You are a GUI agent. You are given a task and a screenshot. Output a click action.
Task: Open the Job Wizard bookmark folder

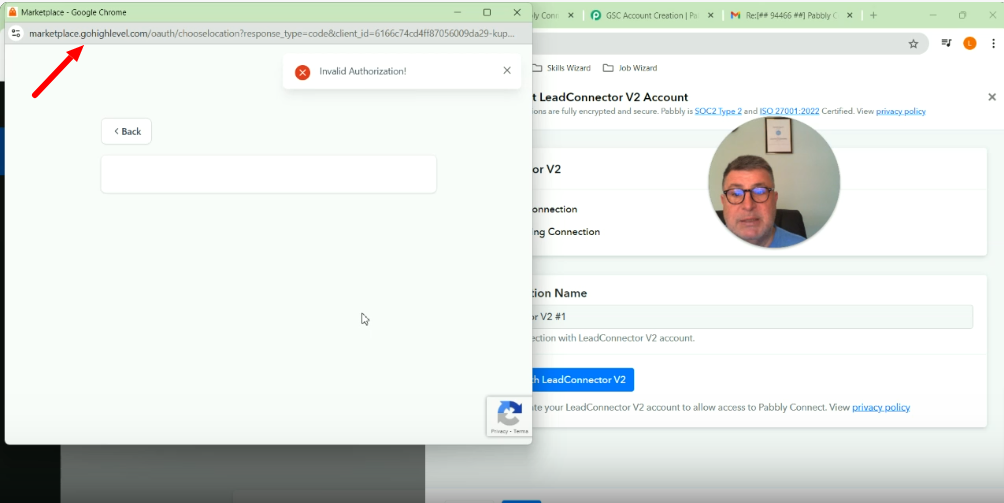click(x=630, y=68)
